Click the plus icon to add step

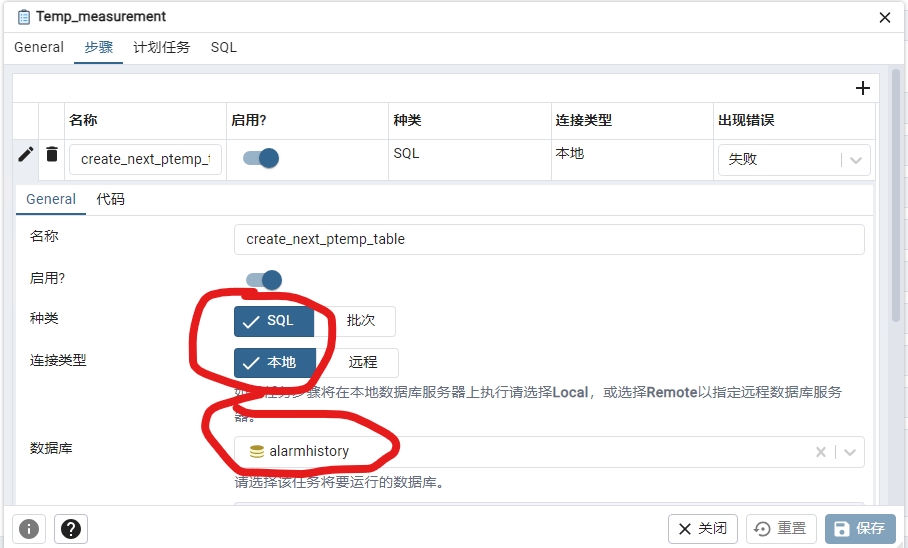[x=863, y=88]
